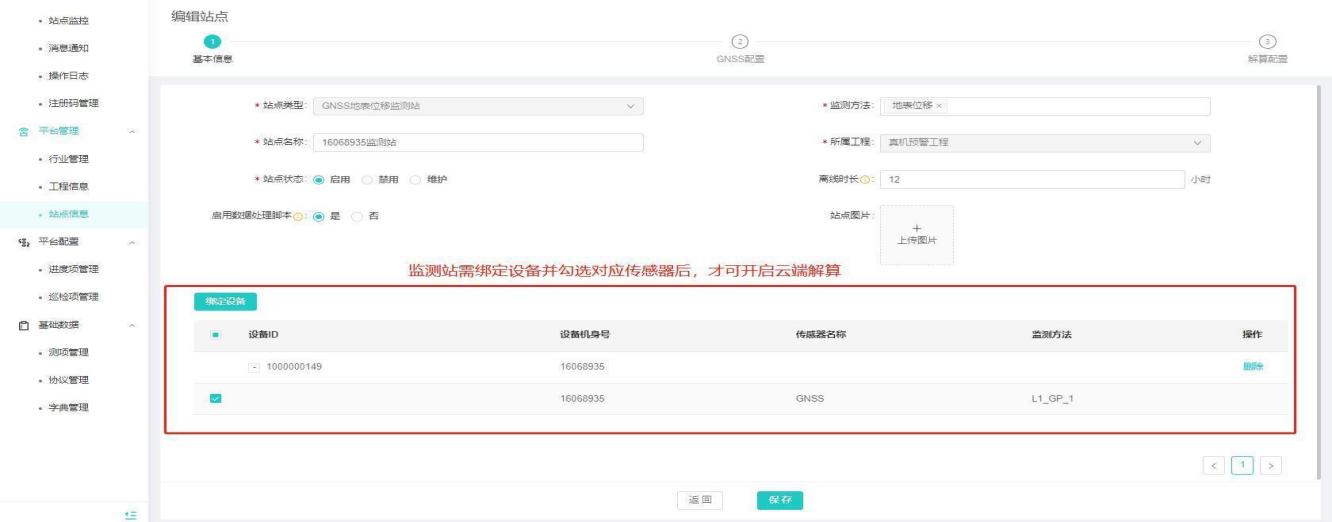Click the 基础数据 menu icon

point(12,325)
